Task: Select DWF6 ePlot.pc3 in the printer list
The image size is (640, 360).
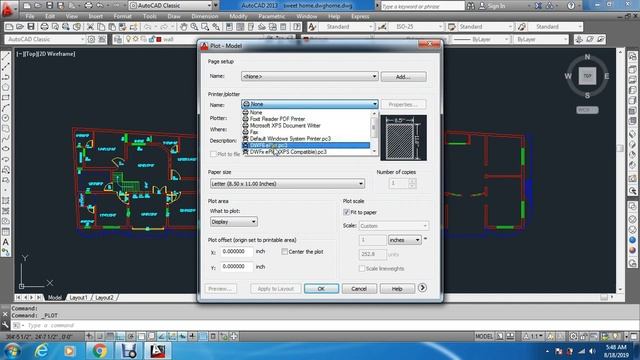Action: click(306, 145)
